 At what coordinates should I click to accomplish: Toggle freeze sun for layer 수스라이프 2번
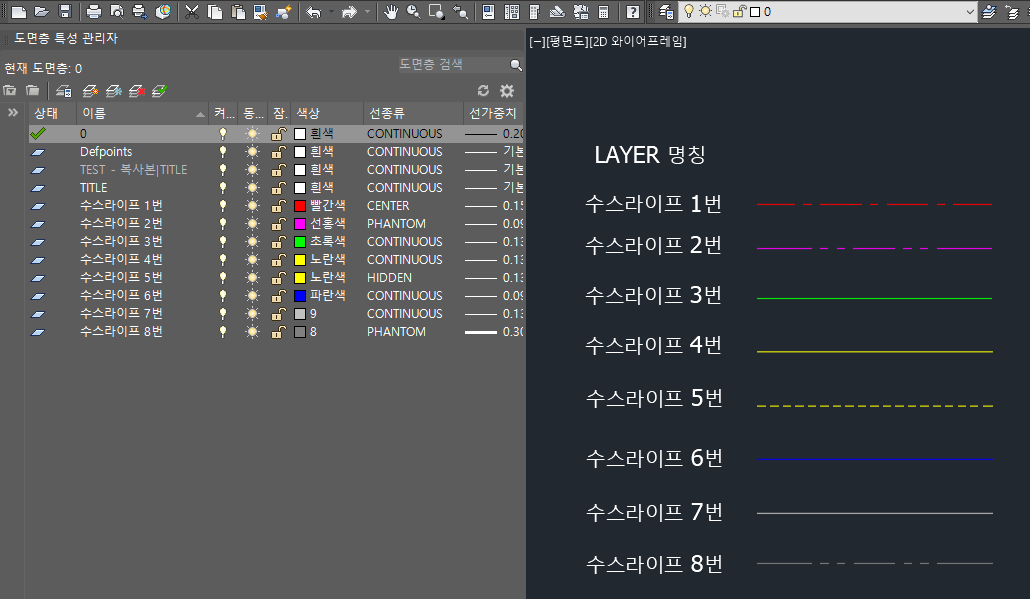[x=252, y=224]
